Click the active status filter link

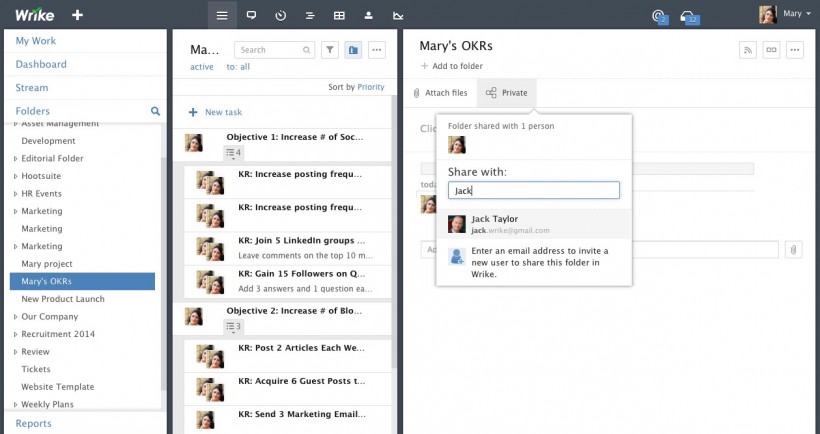202,67
